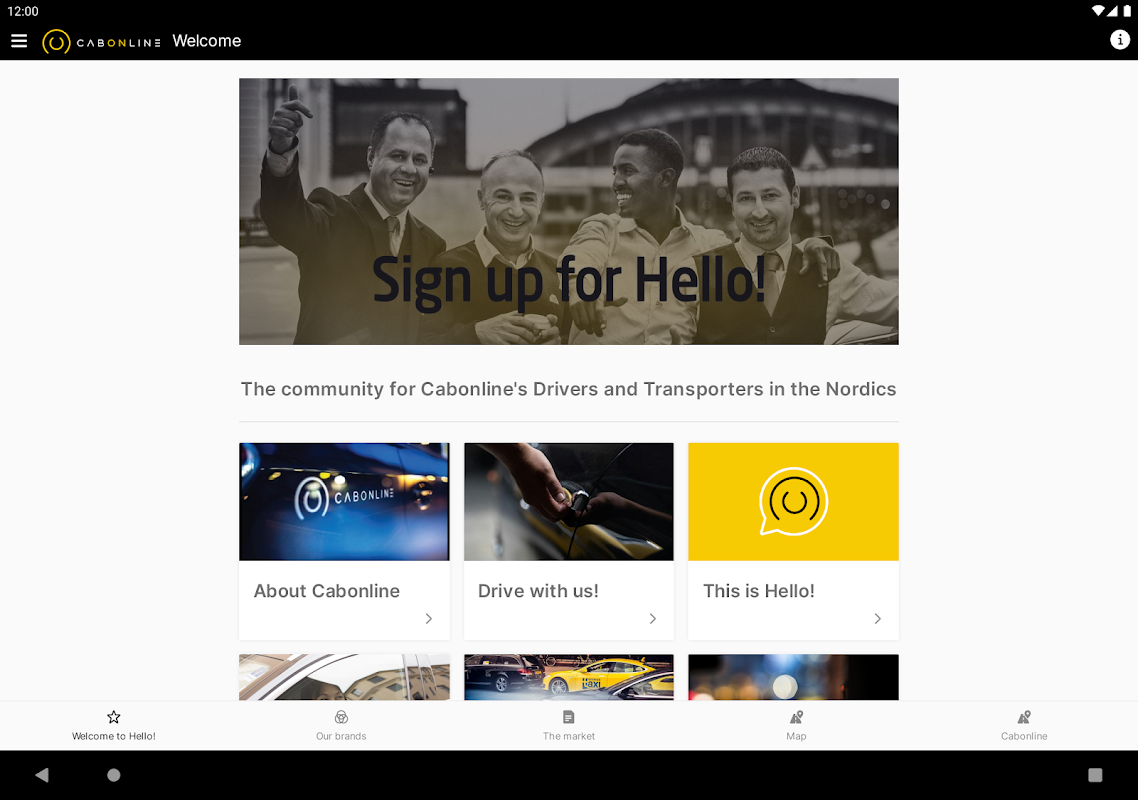
Task: Tap the star icon for Welcome to Hello!
Action: tap(114, 717)
